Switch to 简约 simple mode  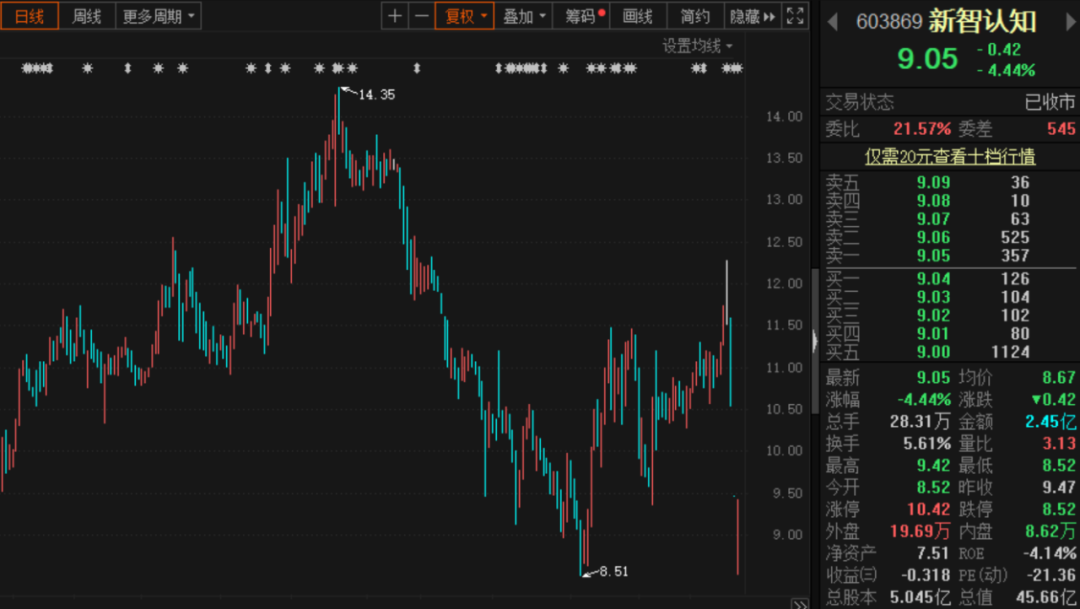695,16
